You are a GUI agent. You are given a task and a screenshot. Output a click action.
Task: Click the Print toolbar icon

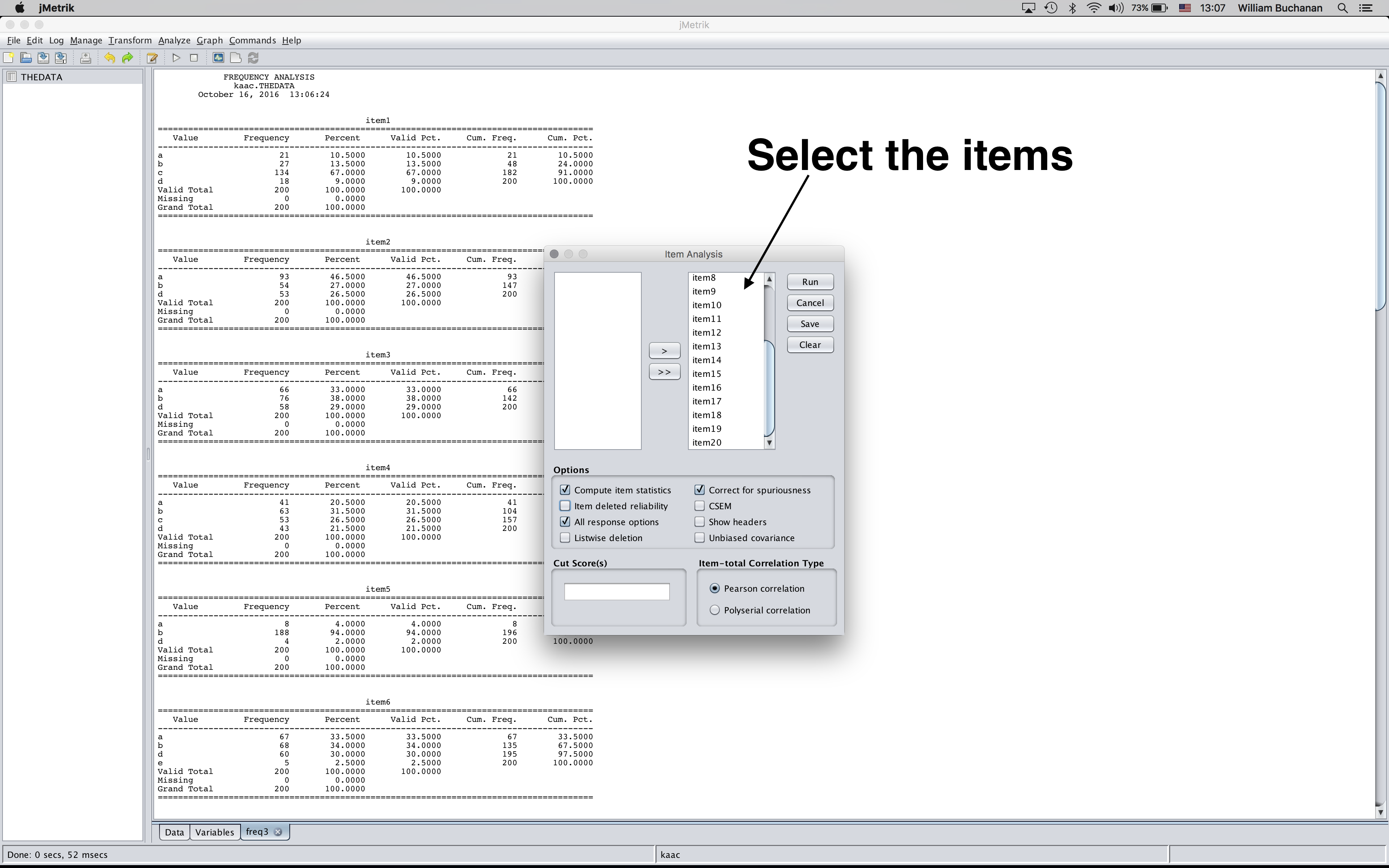[x=85, y=58]
